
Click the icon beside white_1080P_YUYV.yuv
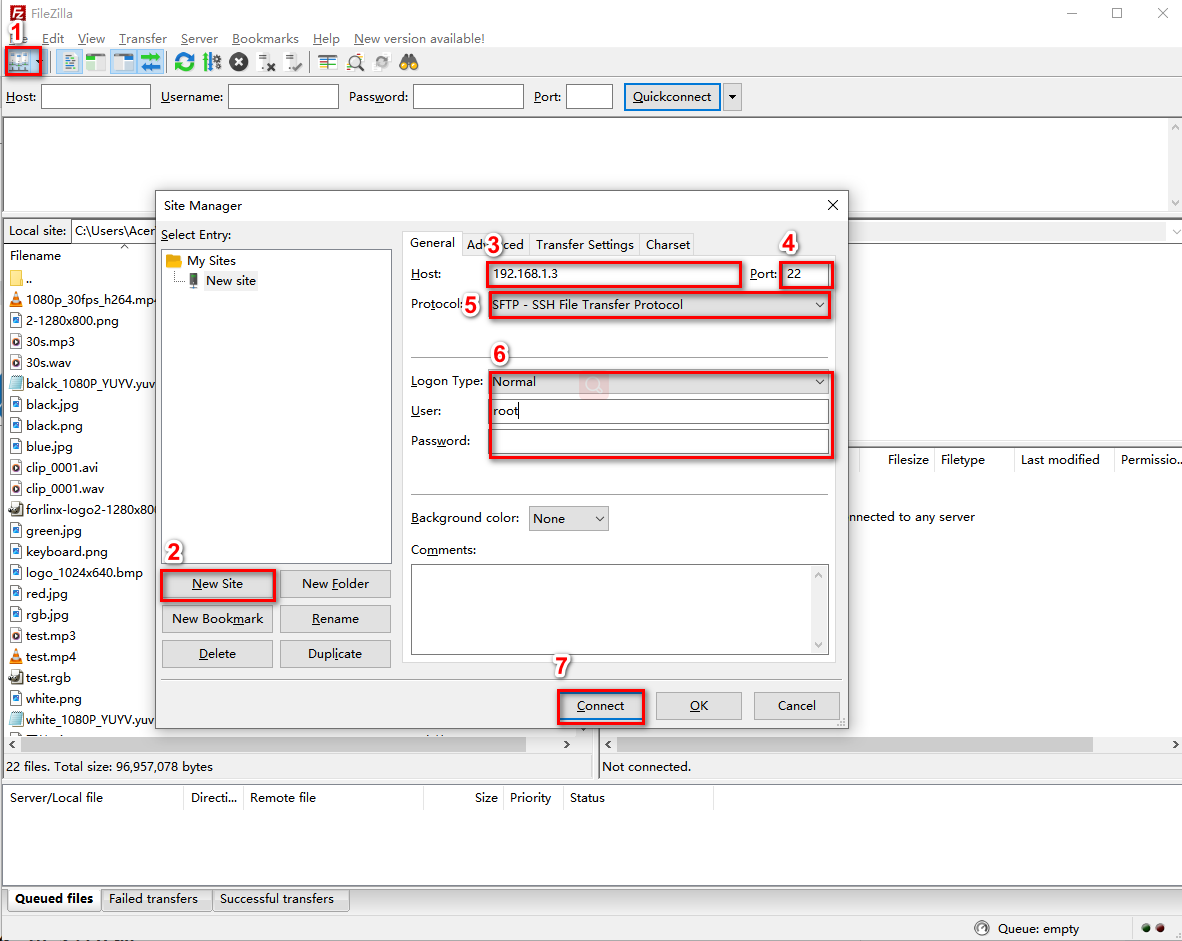pos(16,719)
